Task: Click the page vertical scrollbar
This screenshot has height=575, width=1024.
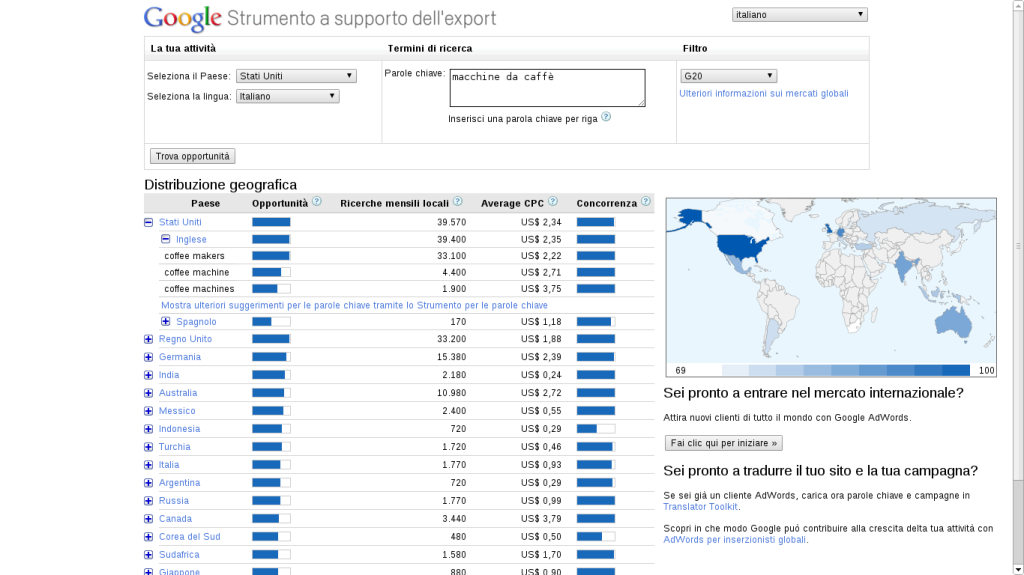Action: pos(1018,288)
